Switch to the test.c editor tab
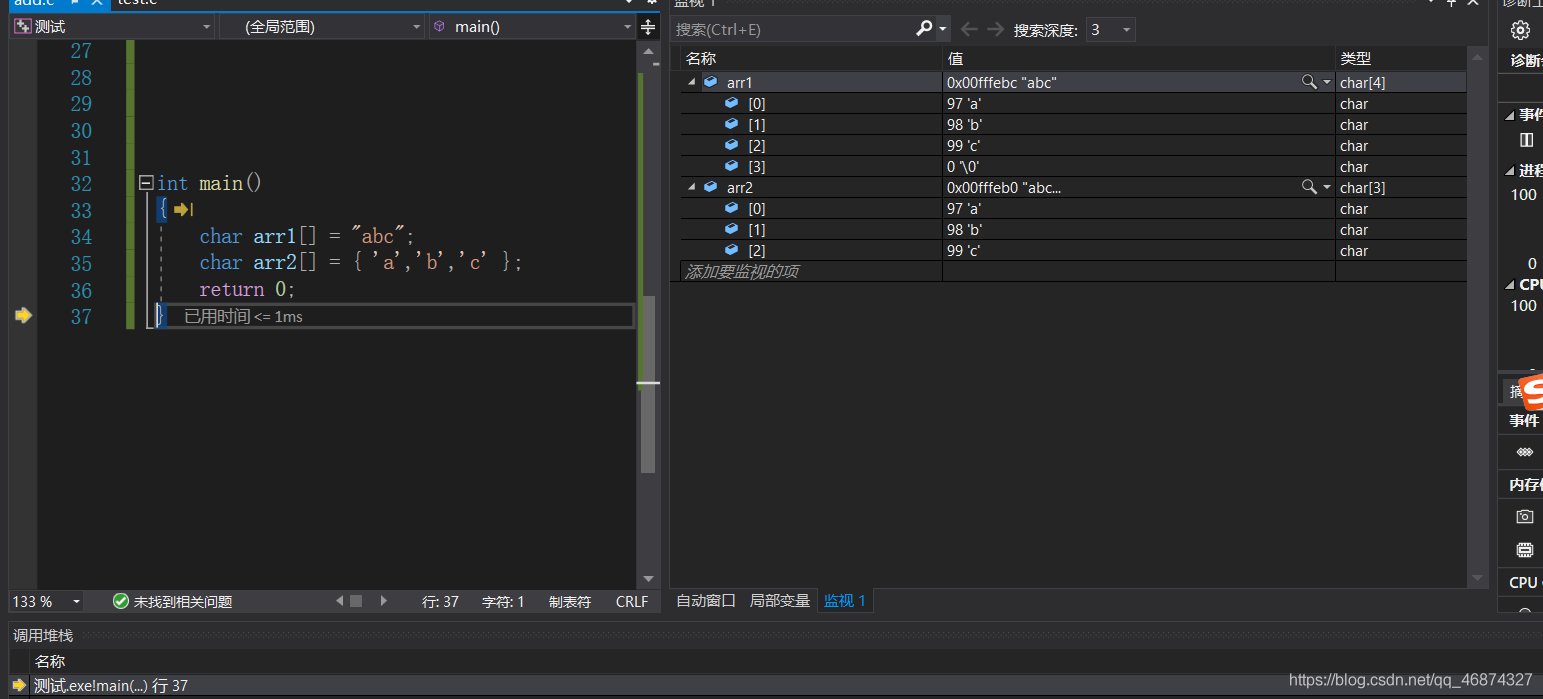Screen dimensions: 1543x699 click(x=137, y=3)
